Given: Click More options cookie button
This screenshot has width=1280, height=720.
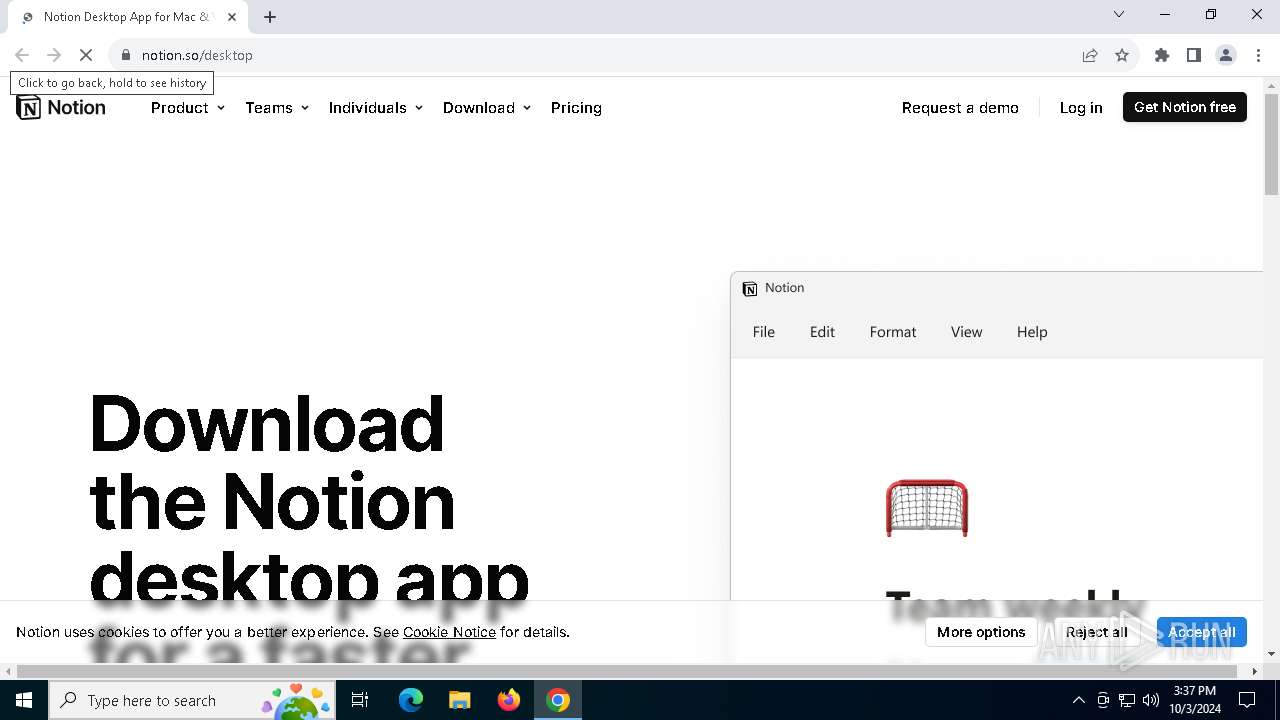Looking at the screenshot, I should click(x=981, y=632).
